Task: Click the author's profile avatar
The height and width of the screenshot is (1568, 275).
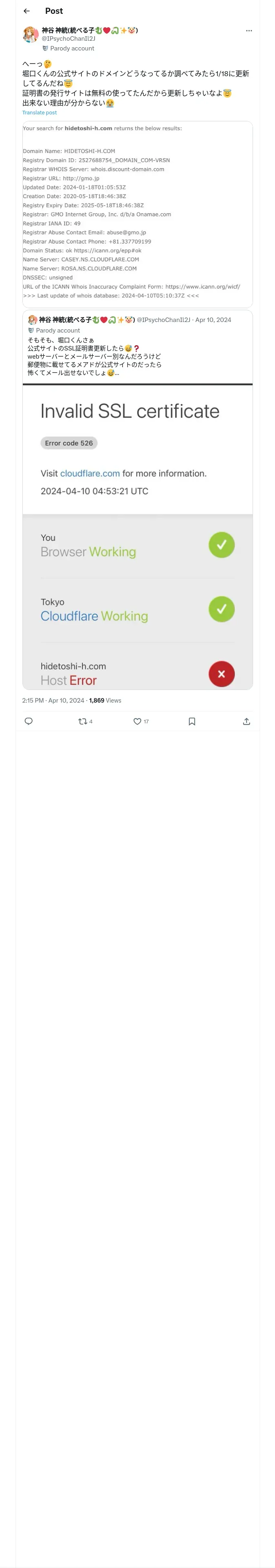Action: pyautogui.click(x=31, y=35)
